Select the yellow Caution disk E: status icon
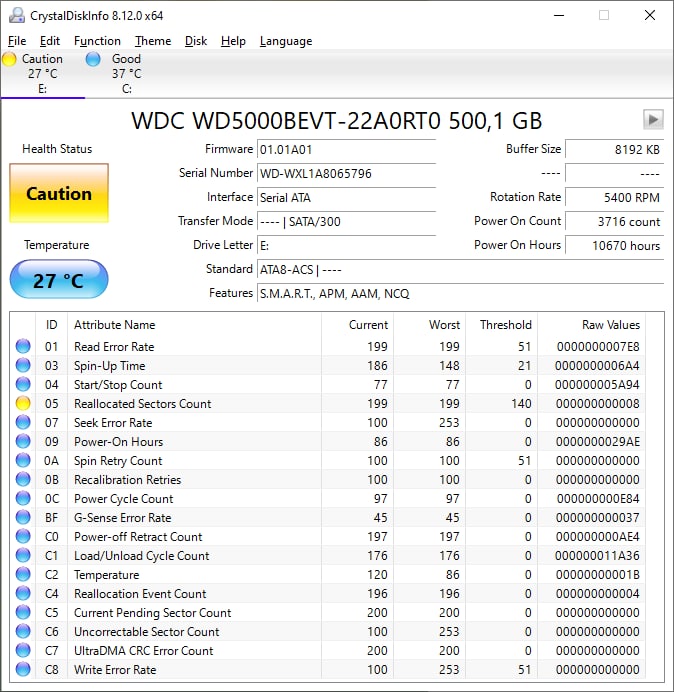 9,59
